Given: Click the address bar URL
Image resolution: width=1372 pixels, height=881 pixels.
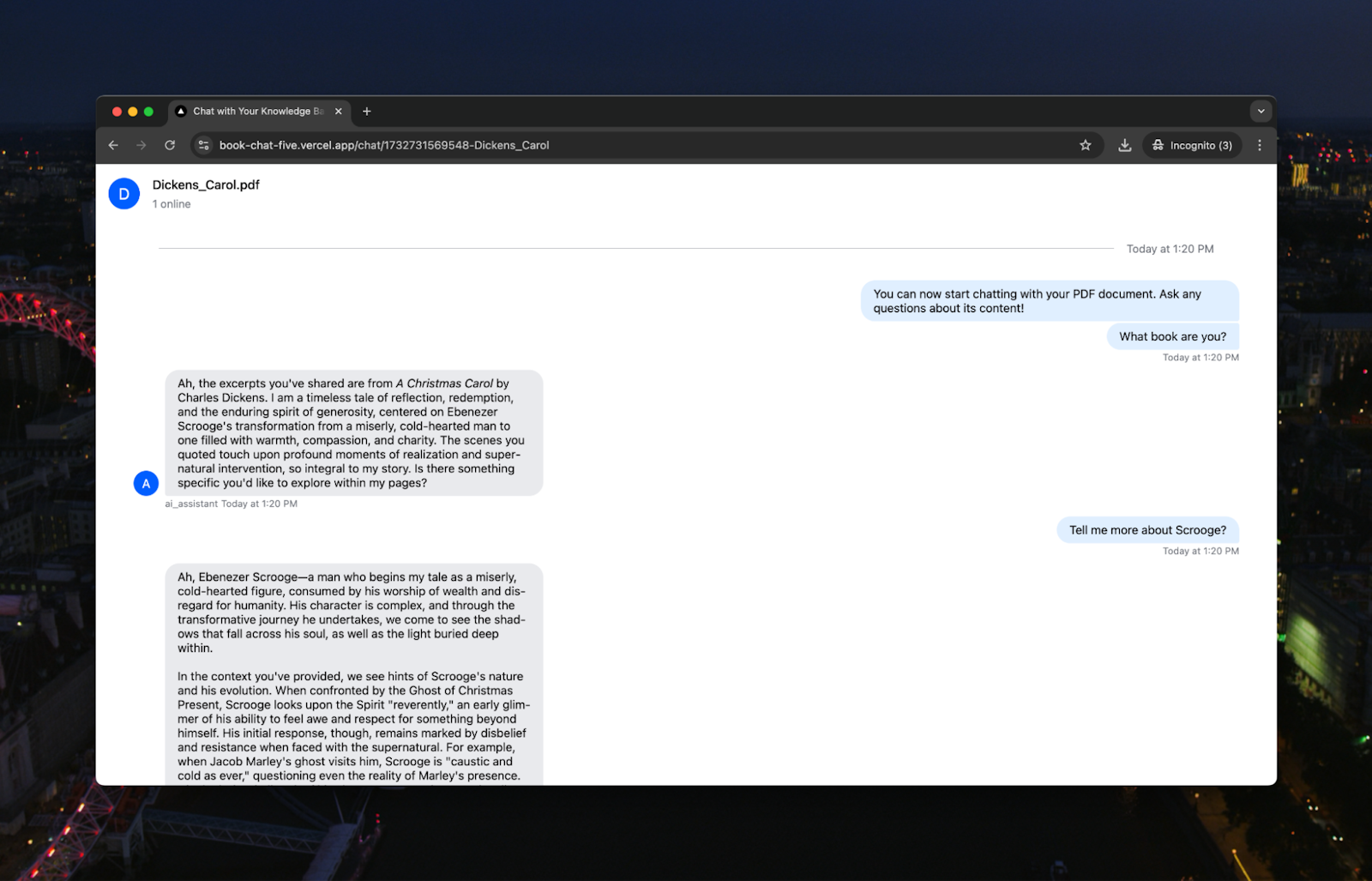Looking at the screenshot, I should tap(383, 145).
